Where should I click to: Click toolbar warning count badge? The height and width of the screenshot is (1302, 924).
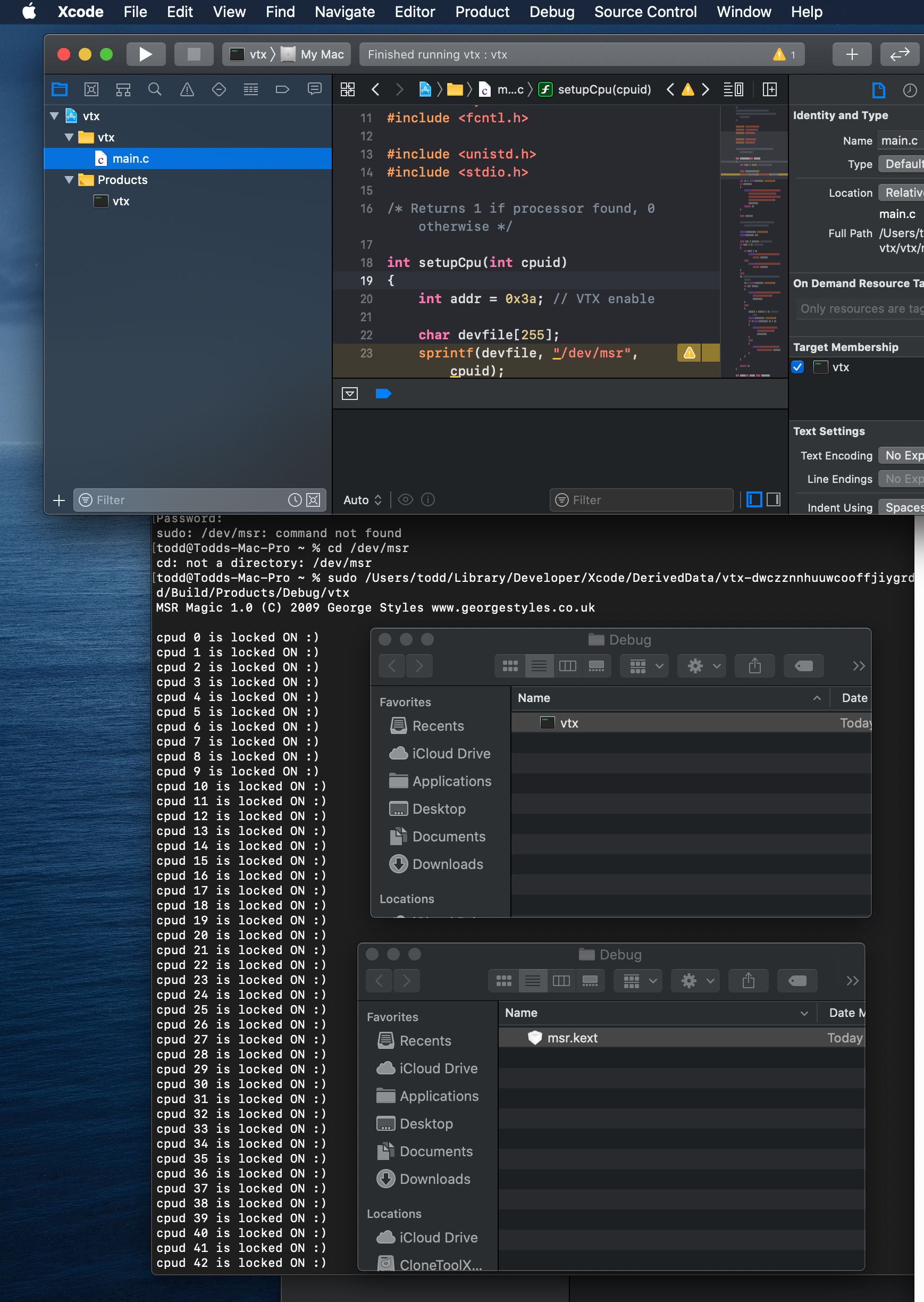pyautogui.click(x=785, y=54)
